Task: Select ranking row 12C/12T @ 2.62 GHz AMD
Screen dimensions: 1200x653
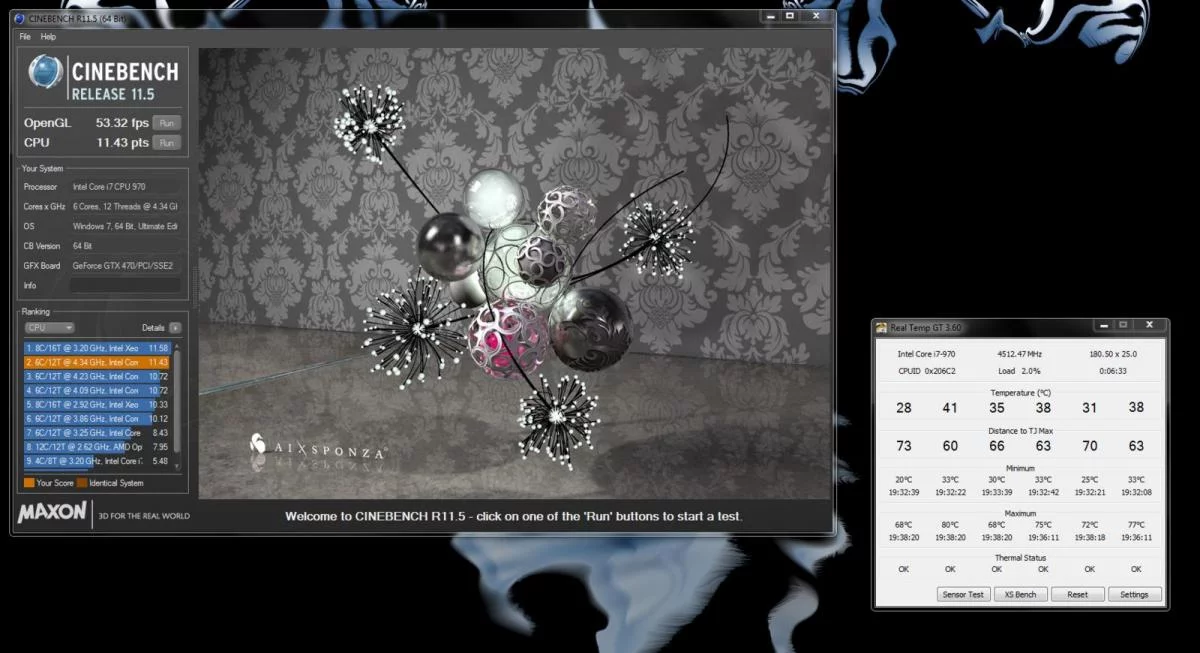Action: 97,447
